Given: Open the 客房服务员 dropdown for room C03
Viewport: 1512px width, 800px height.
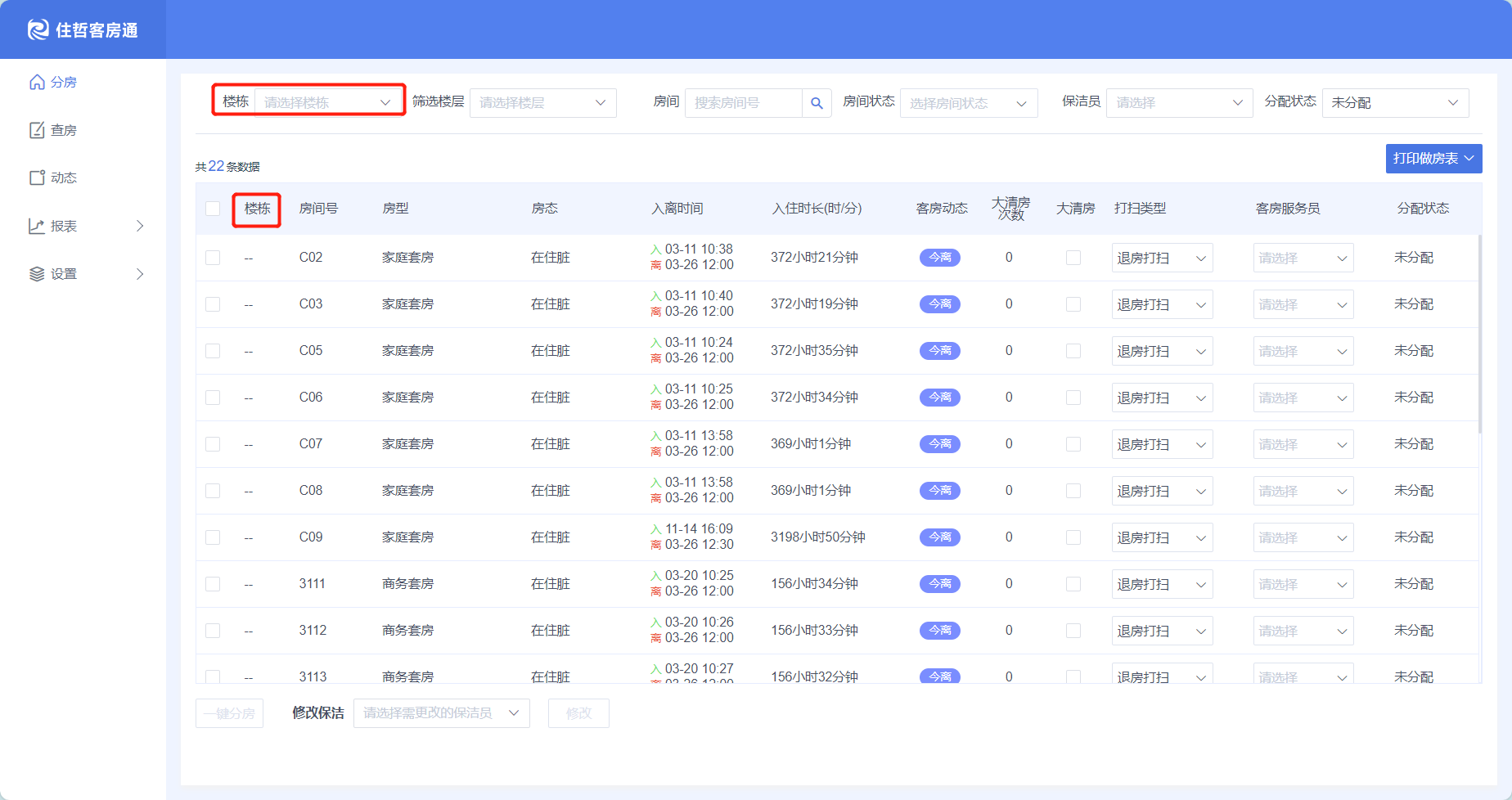Looking at the screenshot, I should click(x=1303, y=304).
